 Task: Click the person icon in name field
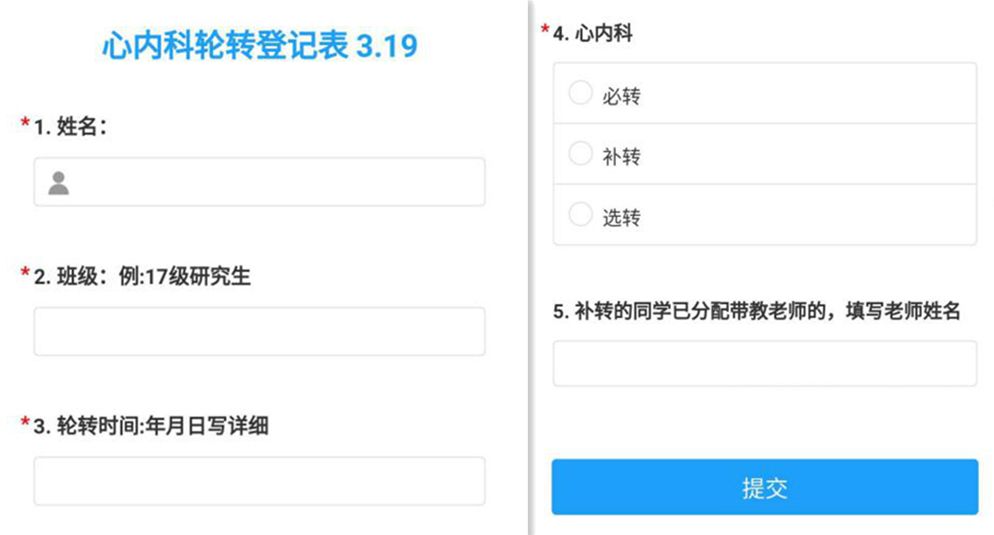tap(59, 183)
